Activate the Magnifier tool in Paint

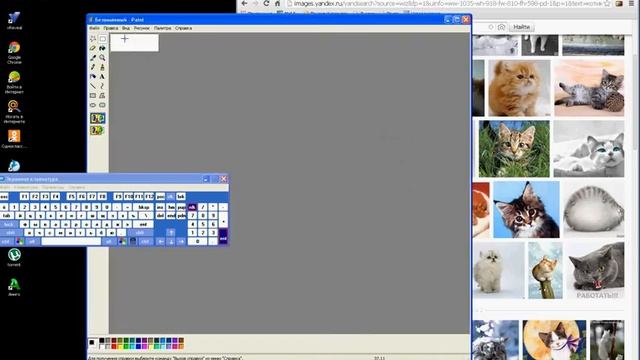[102, 58]
